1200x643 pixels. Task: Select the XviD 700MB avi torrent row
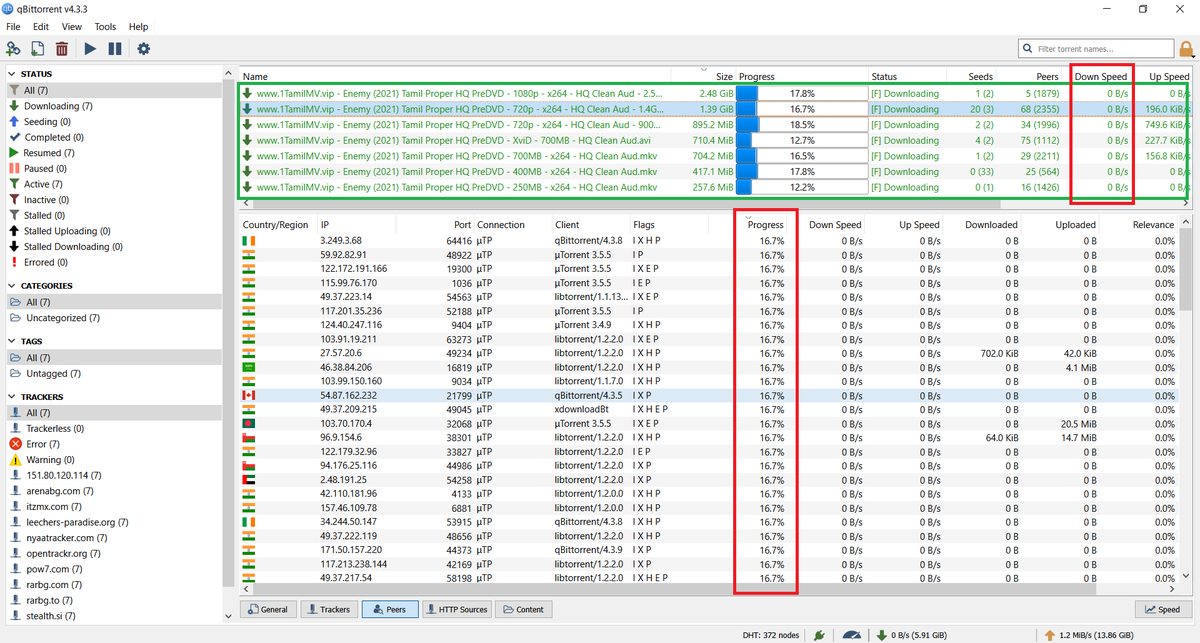point(715,140)
